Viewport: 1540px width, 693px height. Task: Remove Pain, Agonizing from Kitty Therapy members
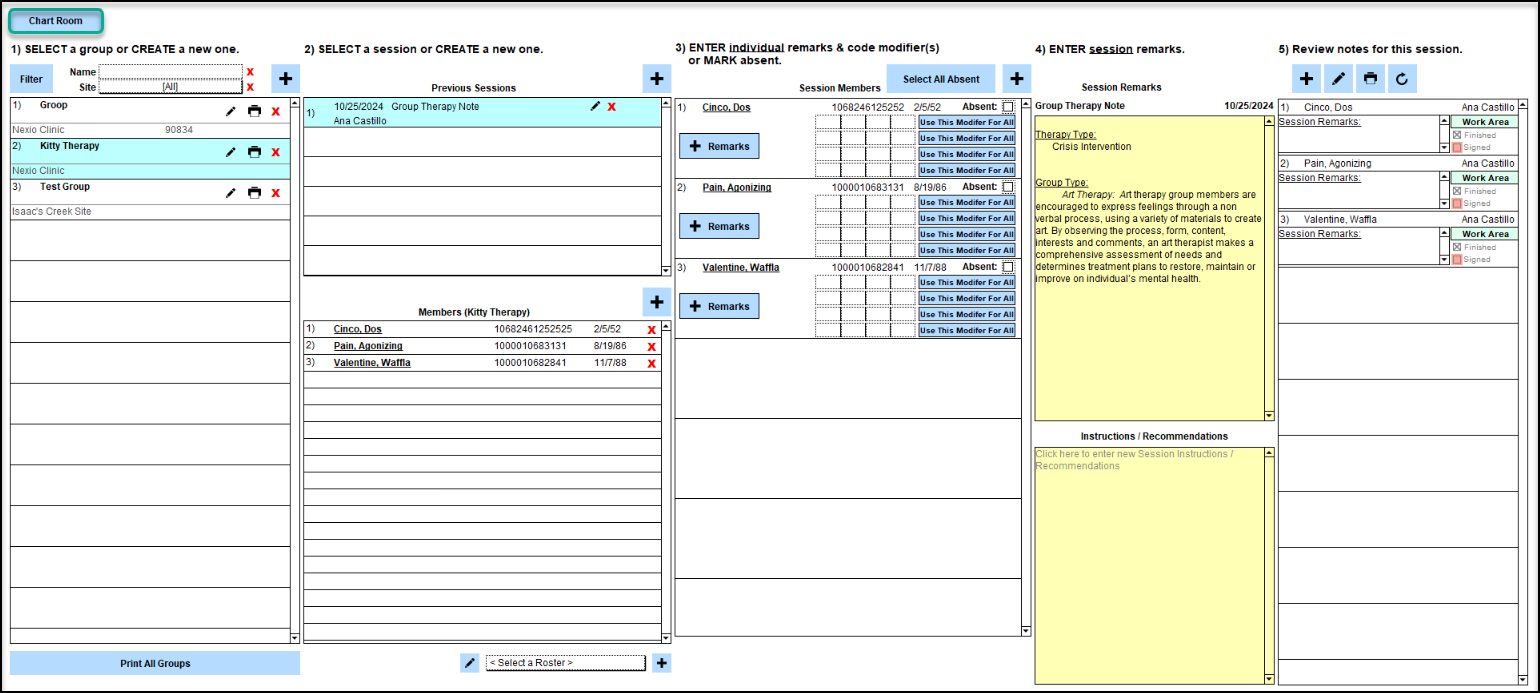pyautogui.click(x=652, y=347)
